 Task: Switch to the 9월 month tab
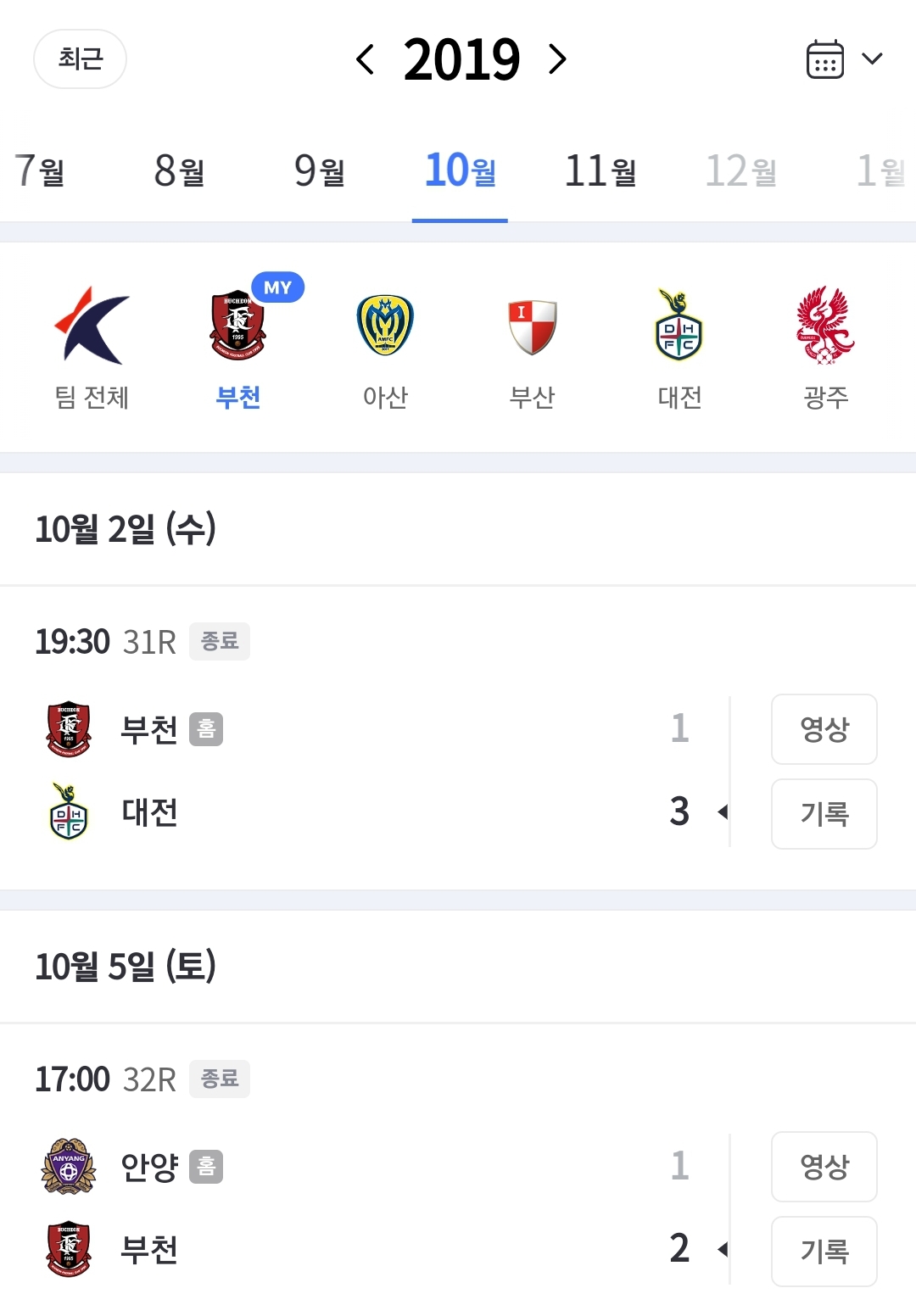tap(320, 171)
